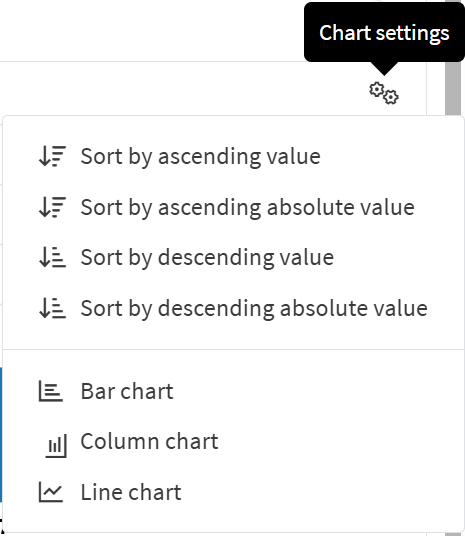Select Sort by descending value
This screenshot has width=465, height=536.
[x=207, y=257]
